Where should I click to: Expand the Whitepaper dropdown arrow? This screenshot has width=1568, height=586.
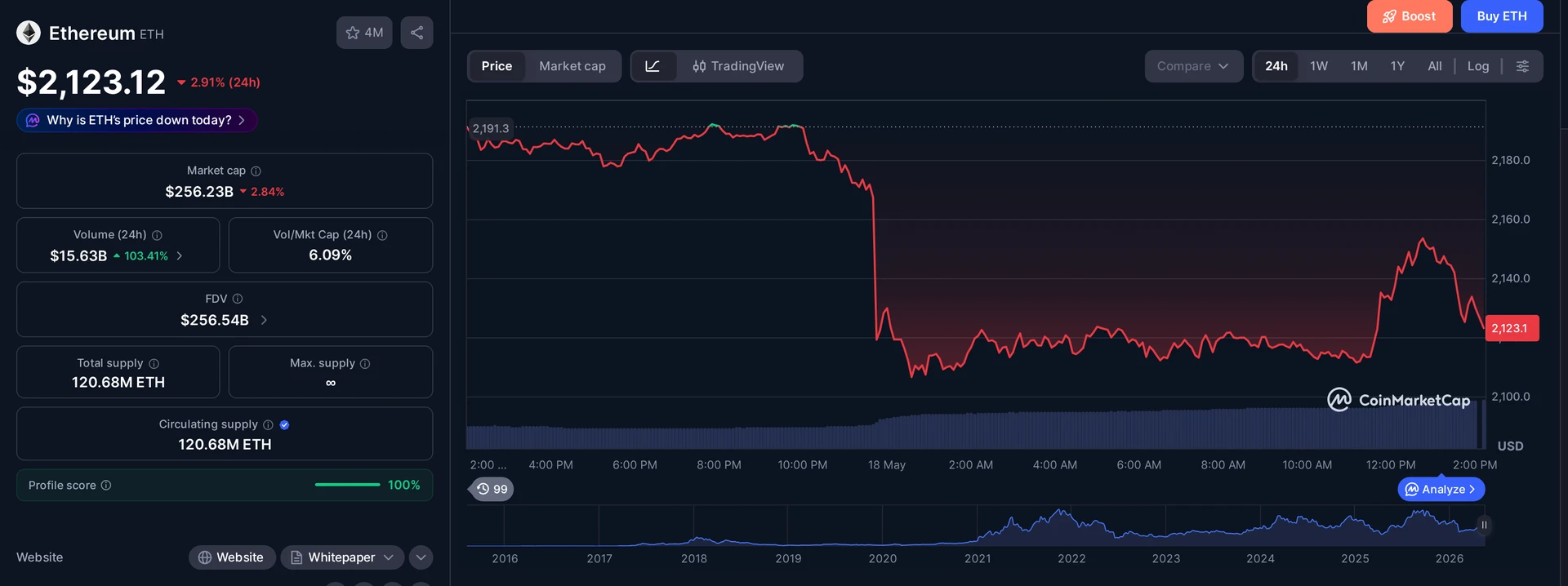389,557
